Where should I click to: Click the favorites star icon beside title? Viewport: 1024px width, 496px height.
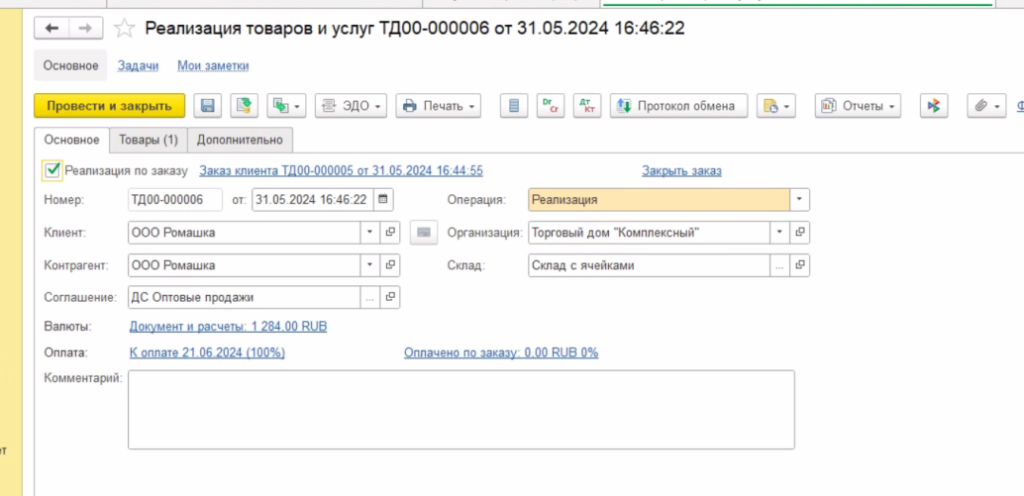pos(125,29)
